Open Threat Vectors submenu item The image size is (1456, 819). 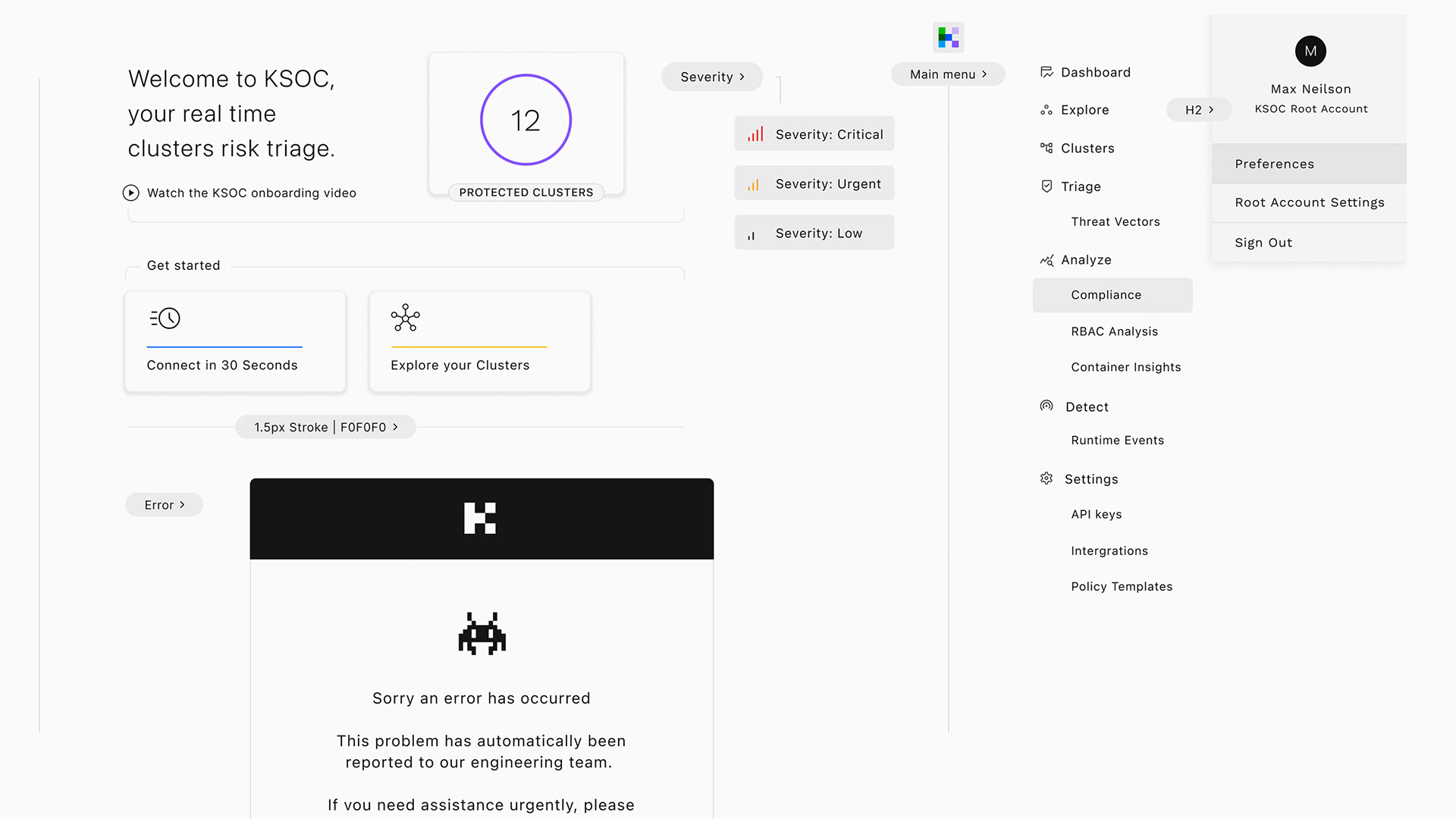tap(1116, 221)
